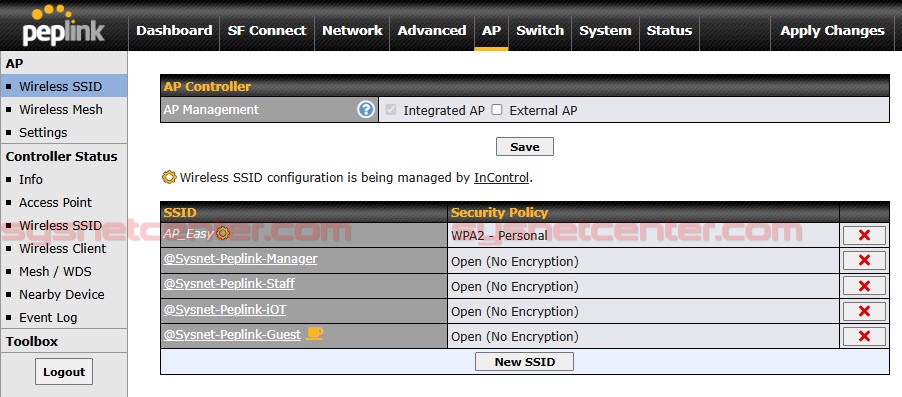Open the Switch tab
Screen dimensions: 902x397
click(540, 30)
